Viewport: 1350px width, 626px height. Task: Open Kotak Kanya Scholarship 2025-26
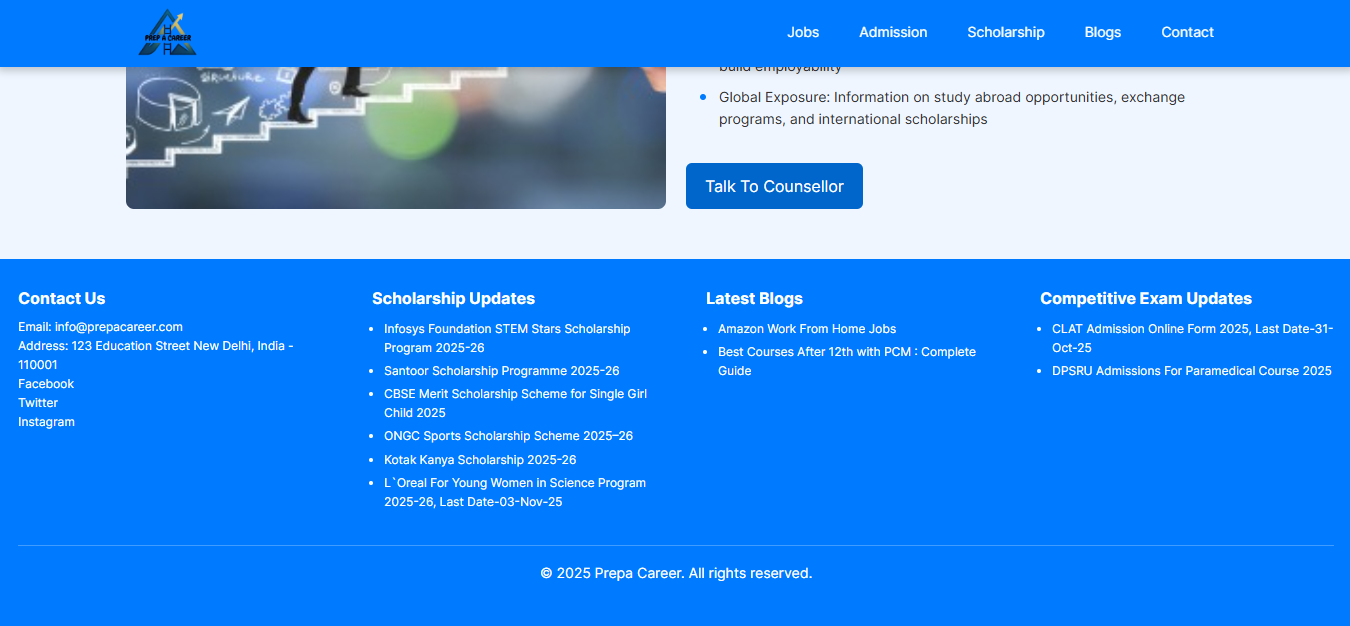[480, 460]
